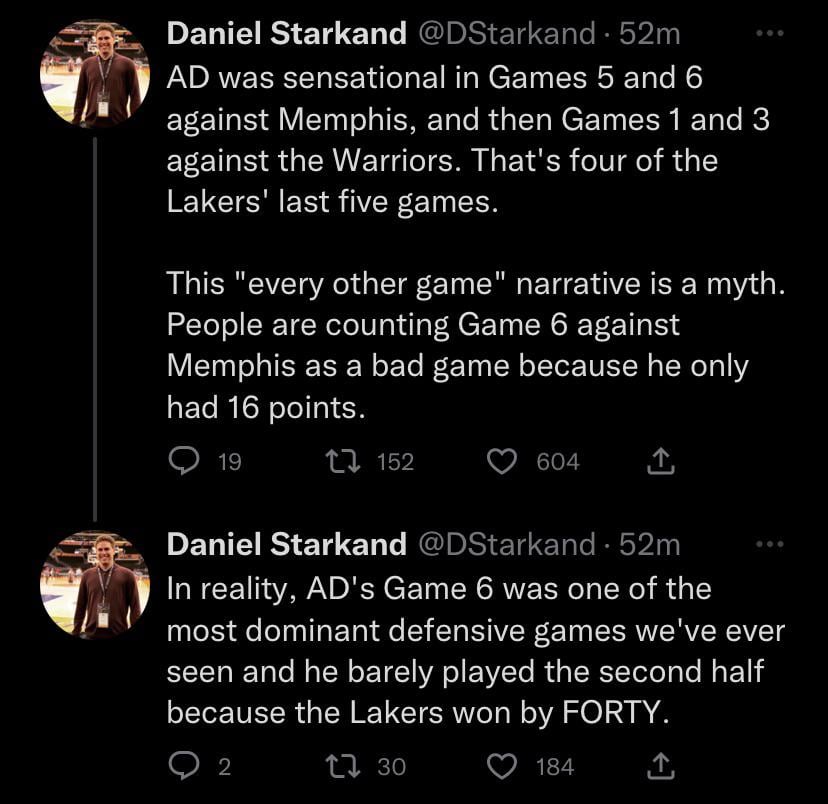Open Daniel Starkand's avatar on the first tweet

[x=95, y=73]
